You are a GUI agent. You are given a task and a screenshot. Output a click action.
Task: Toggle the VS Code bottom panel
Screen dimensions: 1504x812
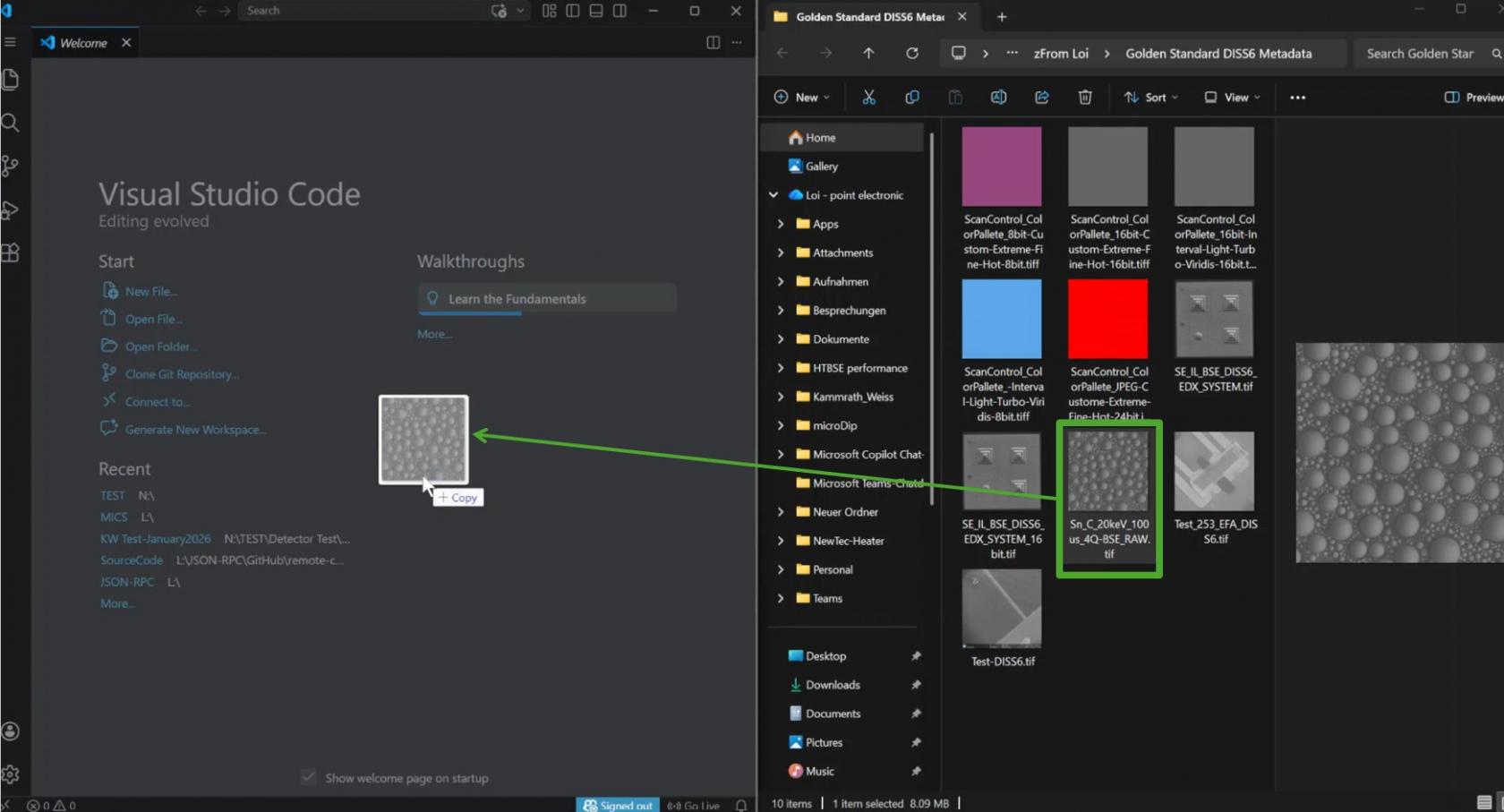pos(596,11)
